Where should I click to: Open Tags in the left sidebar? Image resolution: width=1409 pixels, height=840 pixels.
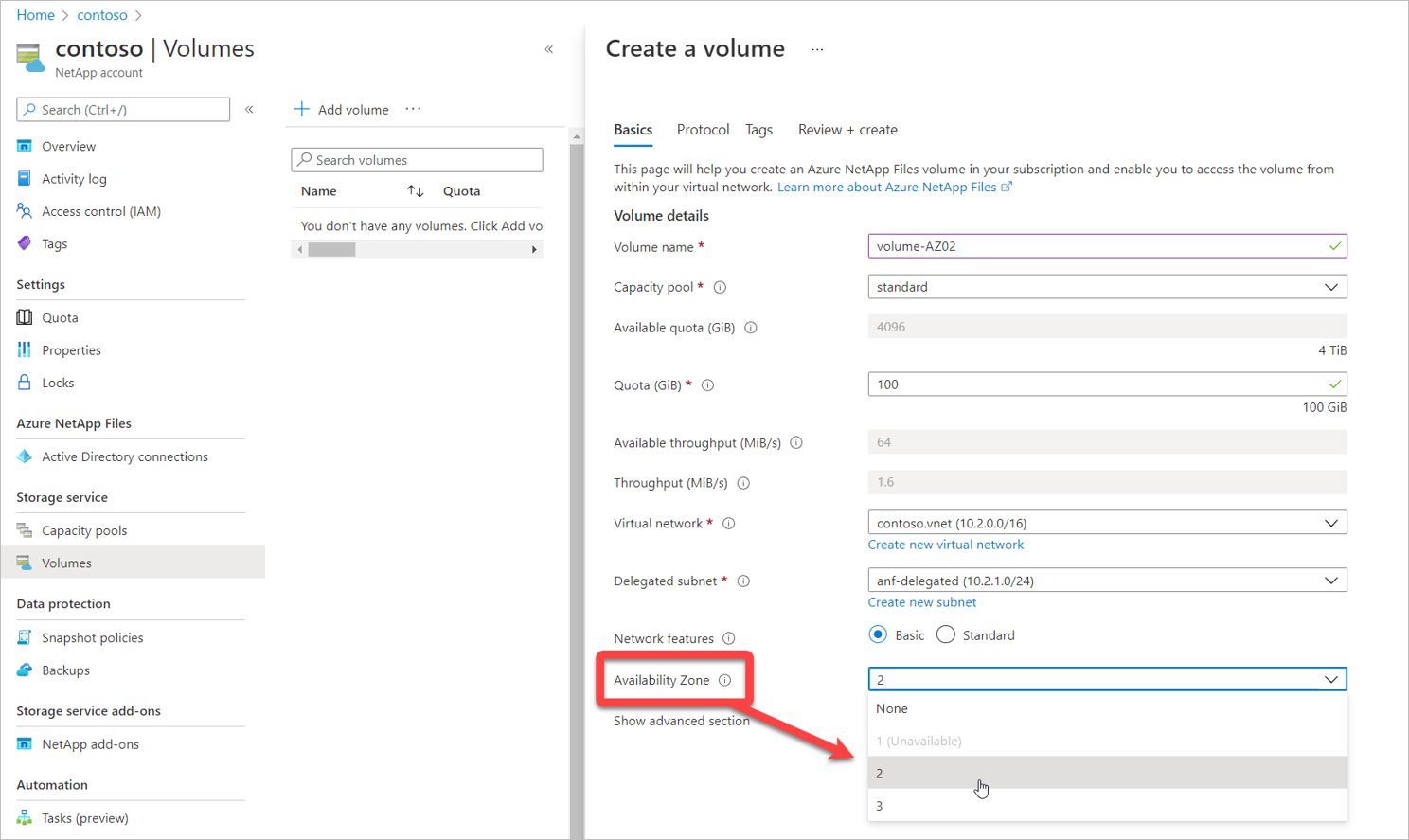click(54, 244)
